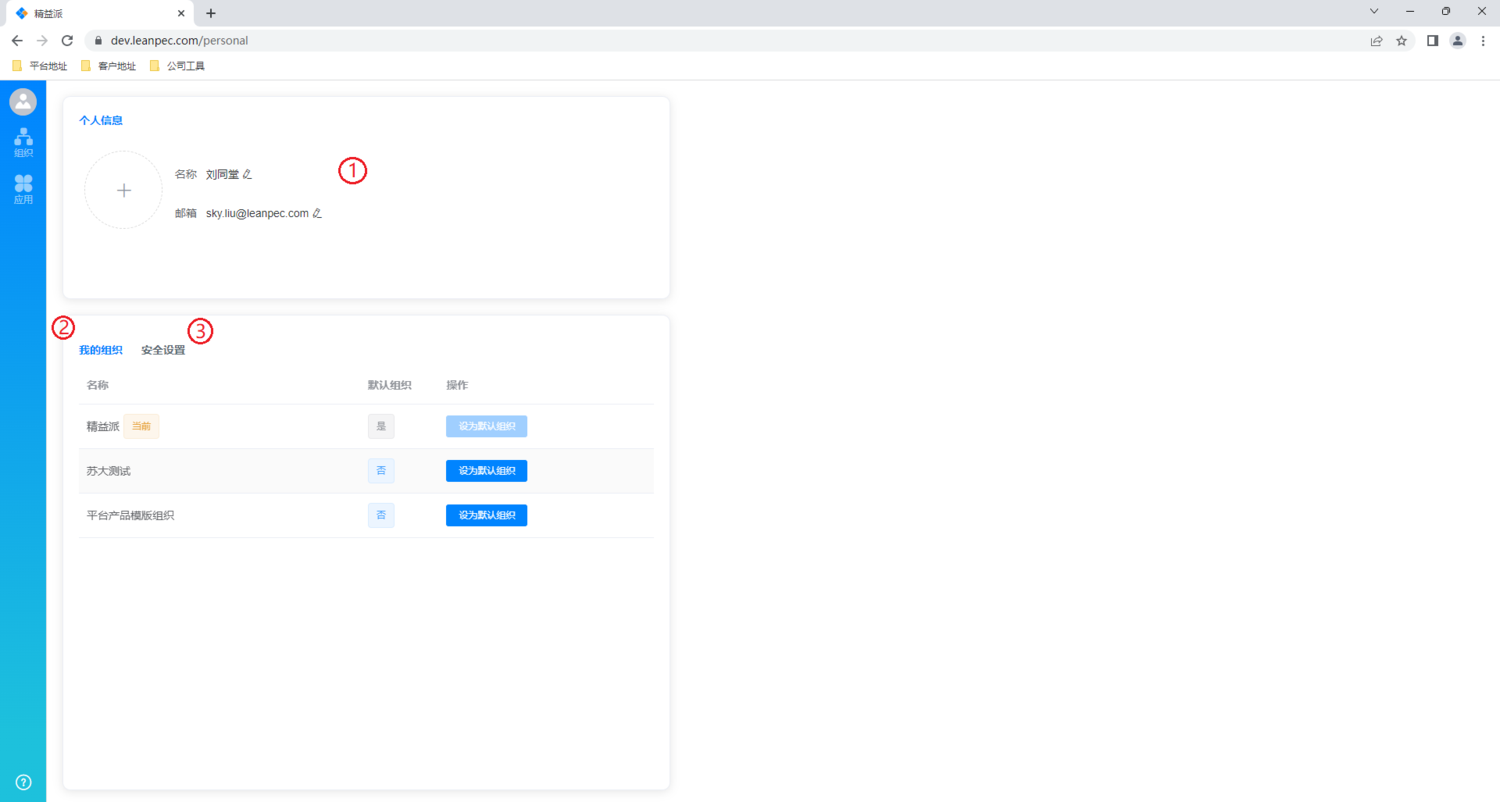Set 平台产品模版组织 as default organization

click(486, 515)
